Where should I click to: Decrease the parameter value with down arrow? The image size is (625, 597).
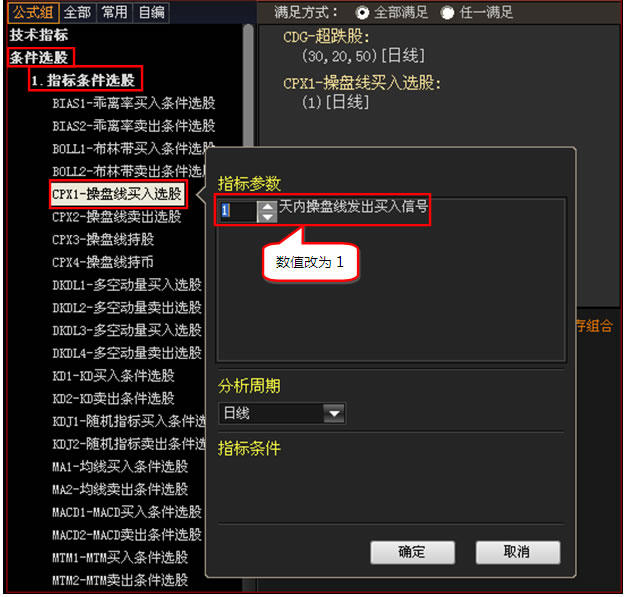(x=267, y=217)
